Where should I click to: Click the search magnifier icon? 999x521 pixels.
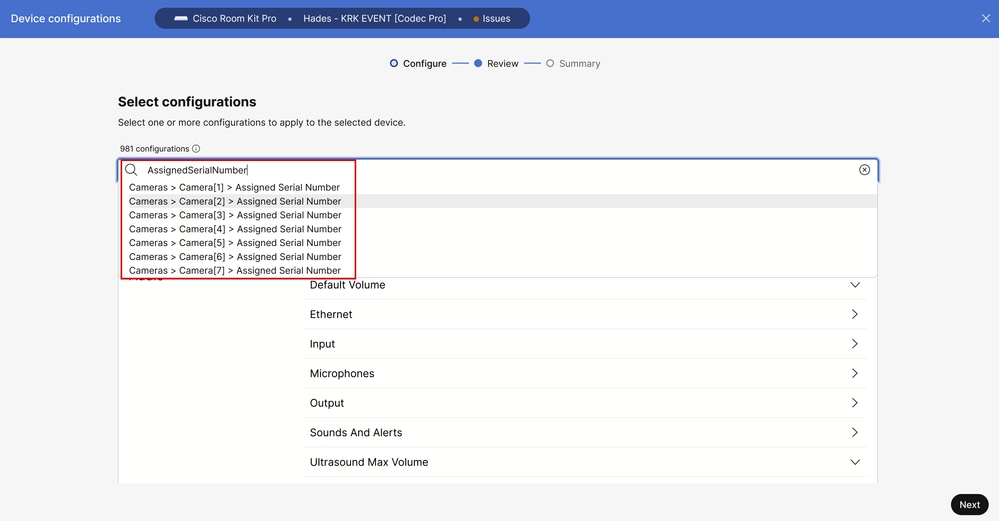coord(131,169)
